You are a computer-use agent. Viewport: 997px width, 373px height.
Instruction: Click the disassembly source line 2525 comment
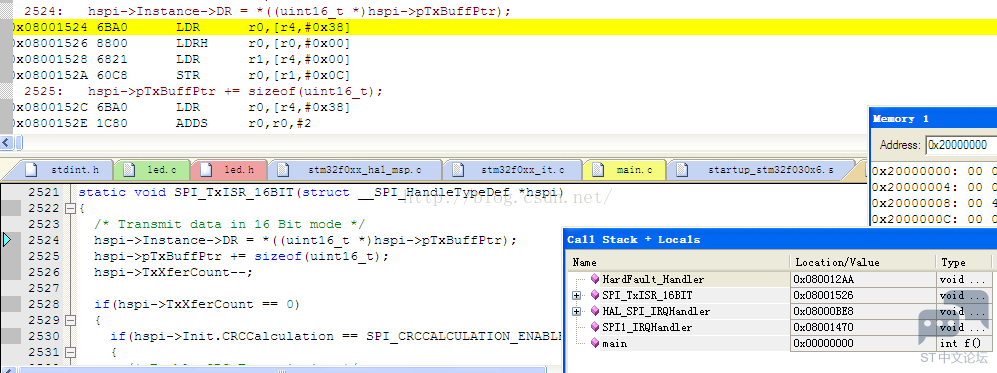click(203, 92)
